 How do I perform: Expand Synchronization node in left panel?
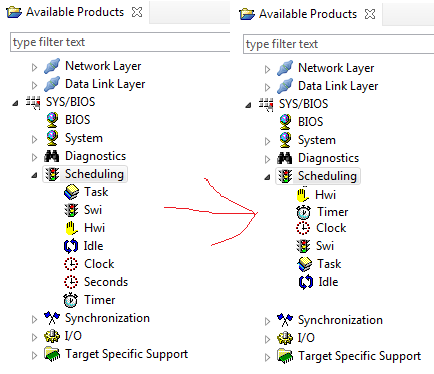pyautogui.click(x=34, y=319)
